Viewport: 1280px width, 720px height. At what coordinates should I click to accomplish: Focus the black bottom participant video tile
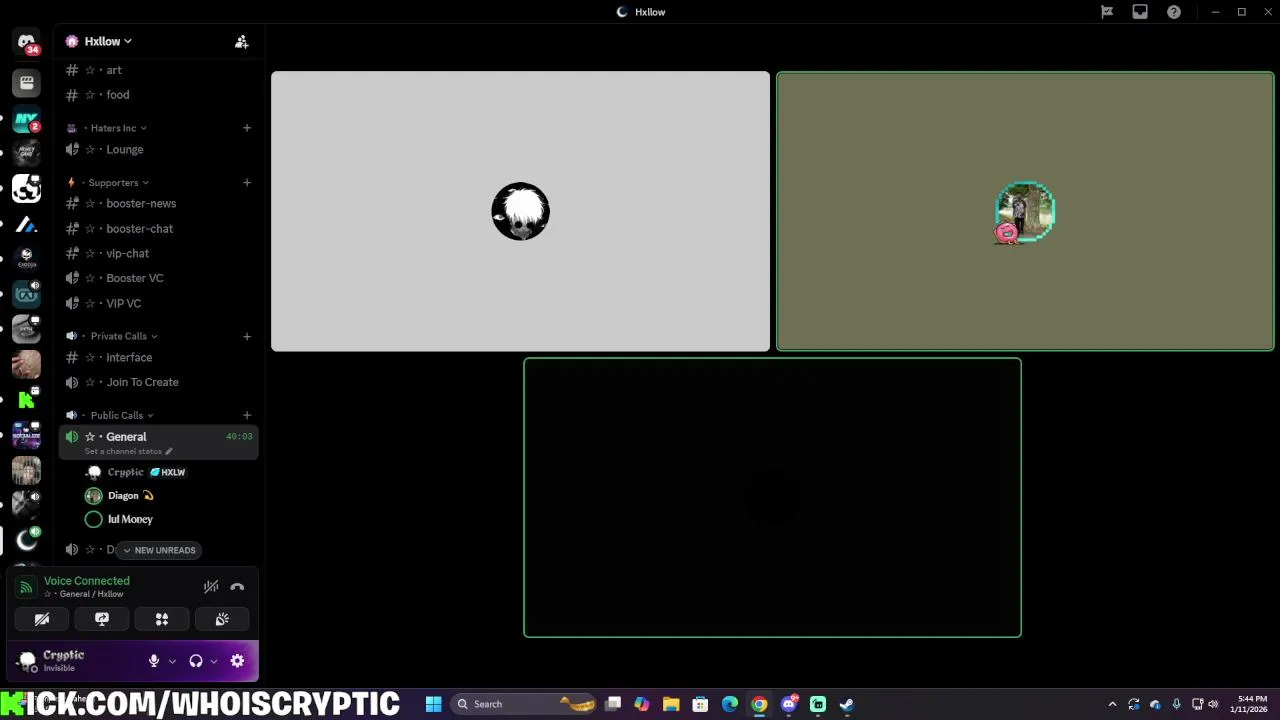pyautogui.click(x=772, y=497)
